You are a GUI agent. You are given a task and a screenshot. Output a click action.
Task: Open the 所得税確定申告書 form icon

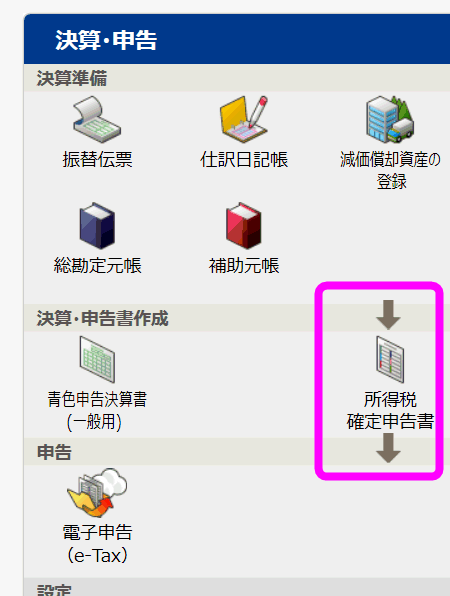pyautogui.click(x=390, y=359)
